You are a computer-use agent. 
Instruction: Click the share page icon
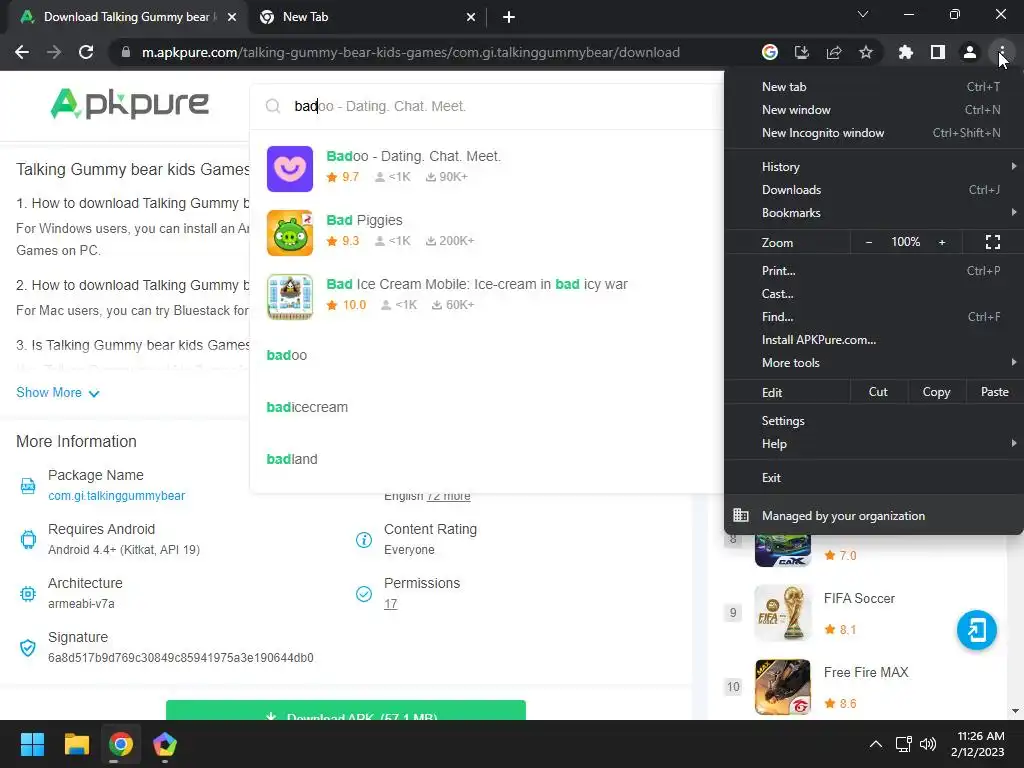(x=834, y=52)
